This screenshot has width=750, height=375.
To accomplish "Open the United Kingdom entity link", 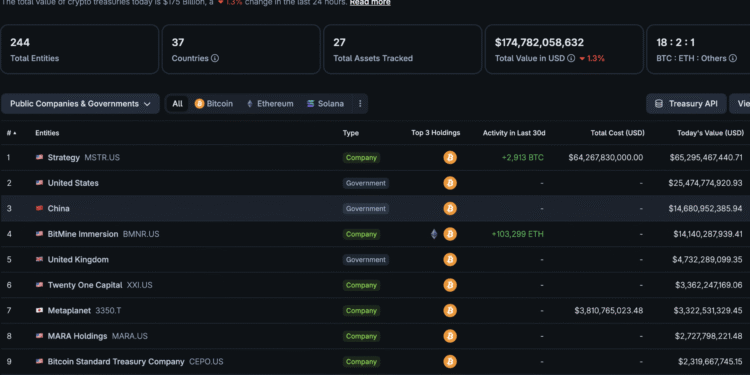I will click(78, 260).
